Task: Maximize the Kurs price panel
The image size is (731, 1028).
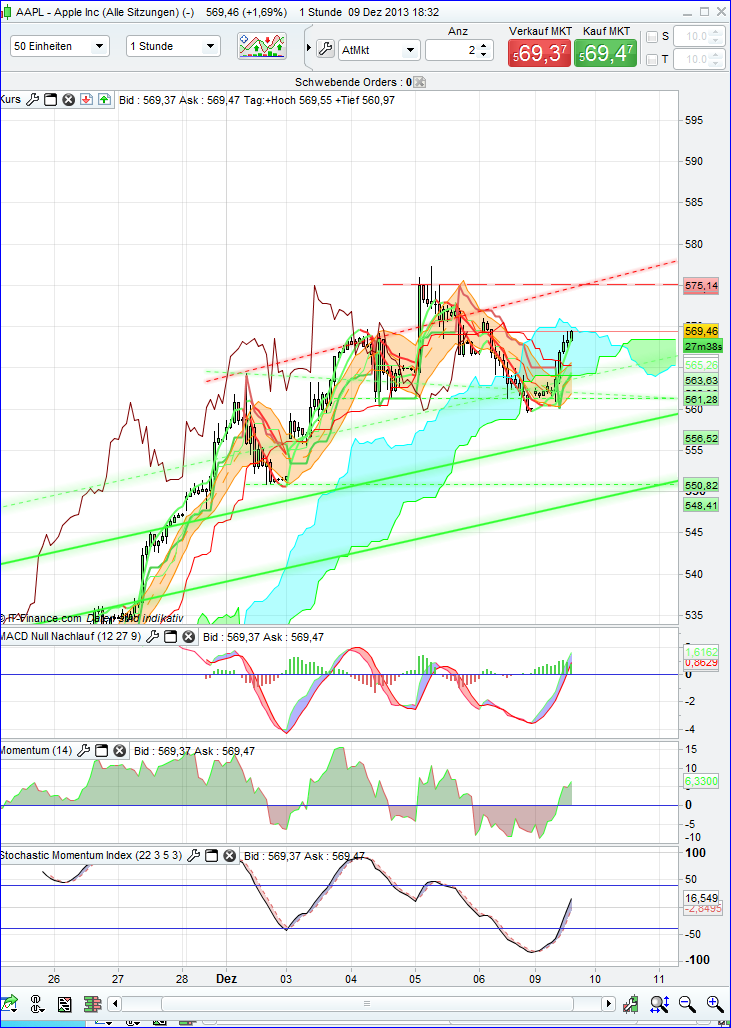Action: tap(50, 100)
